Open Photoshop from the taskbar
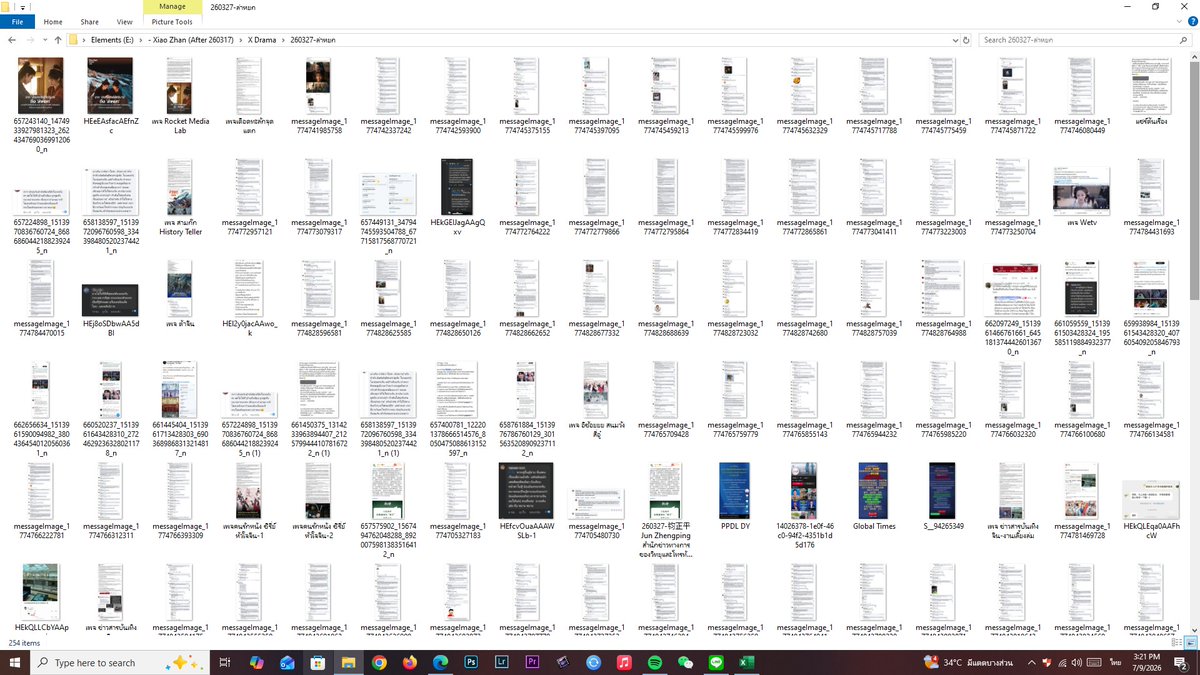The height and width of the screenshot is (675, 1200). click(471, 662)
